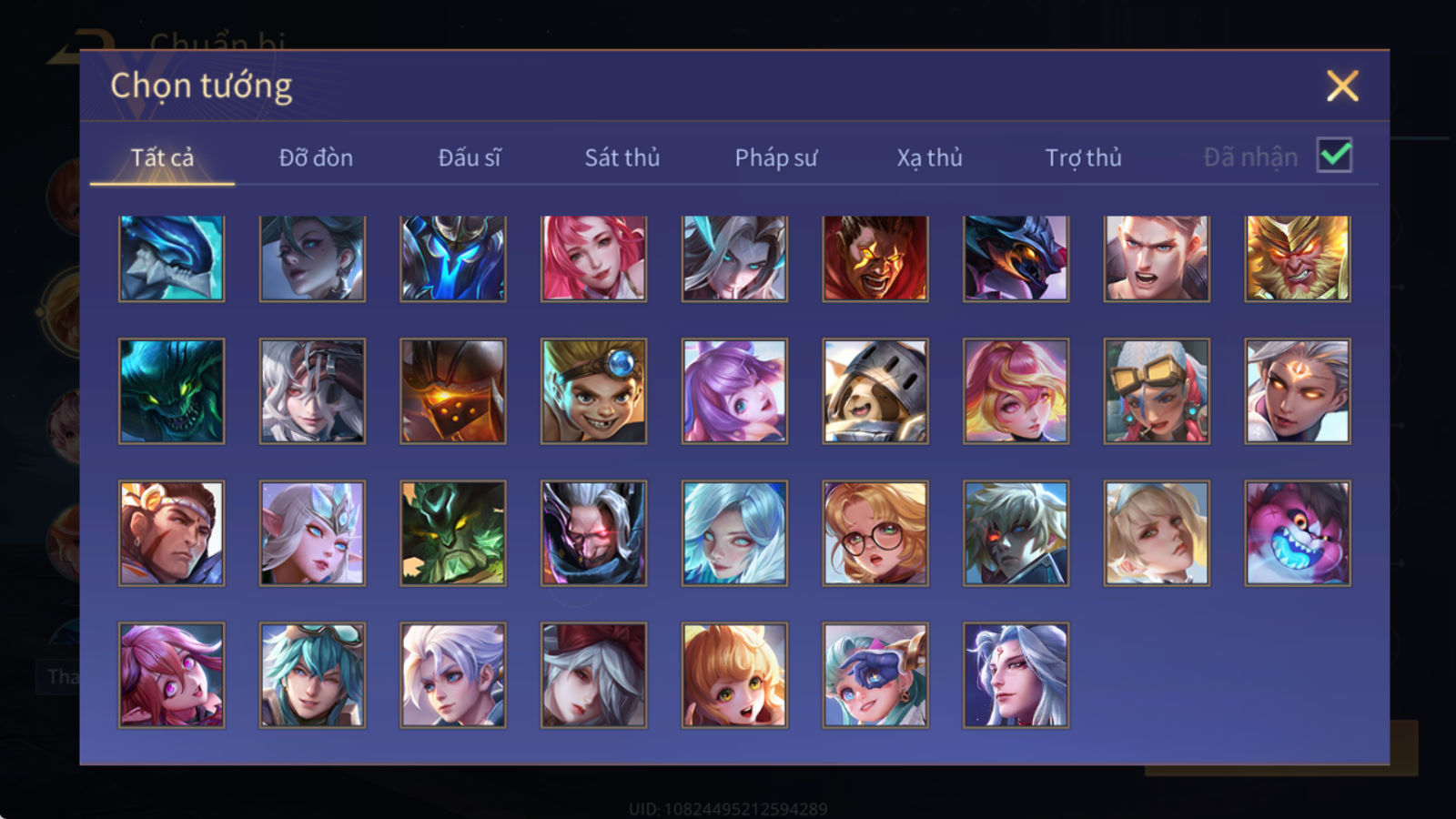Viewport: 1456px width, 819px height.
Task: Pick the eye-patch girl with teal hair
Action: 875,675
